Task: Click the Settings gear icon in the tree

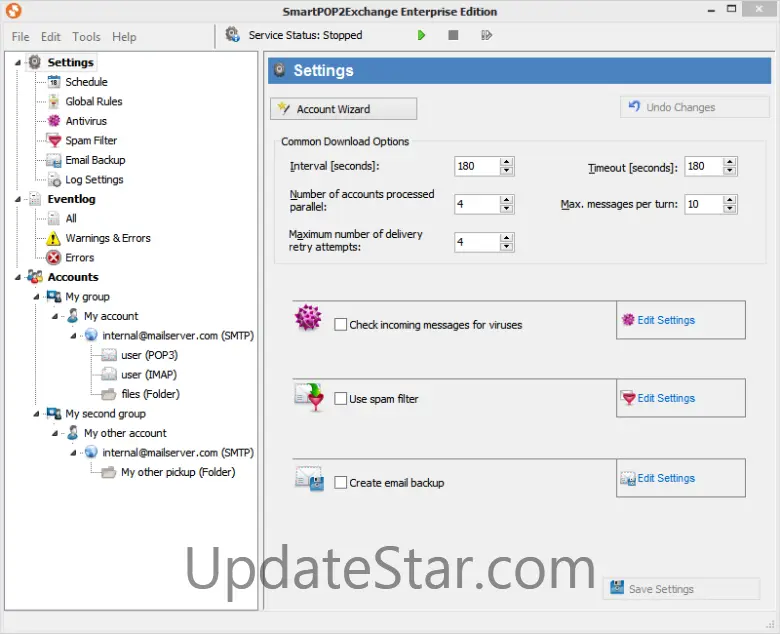Action: tap(35, 62)
